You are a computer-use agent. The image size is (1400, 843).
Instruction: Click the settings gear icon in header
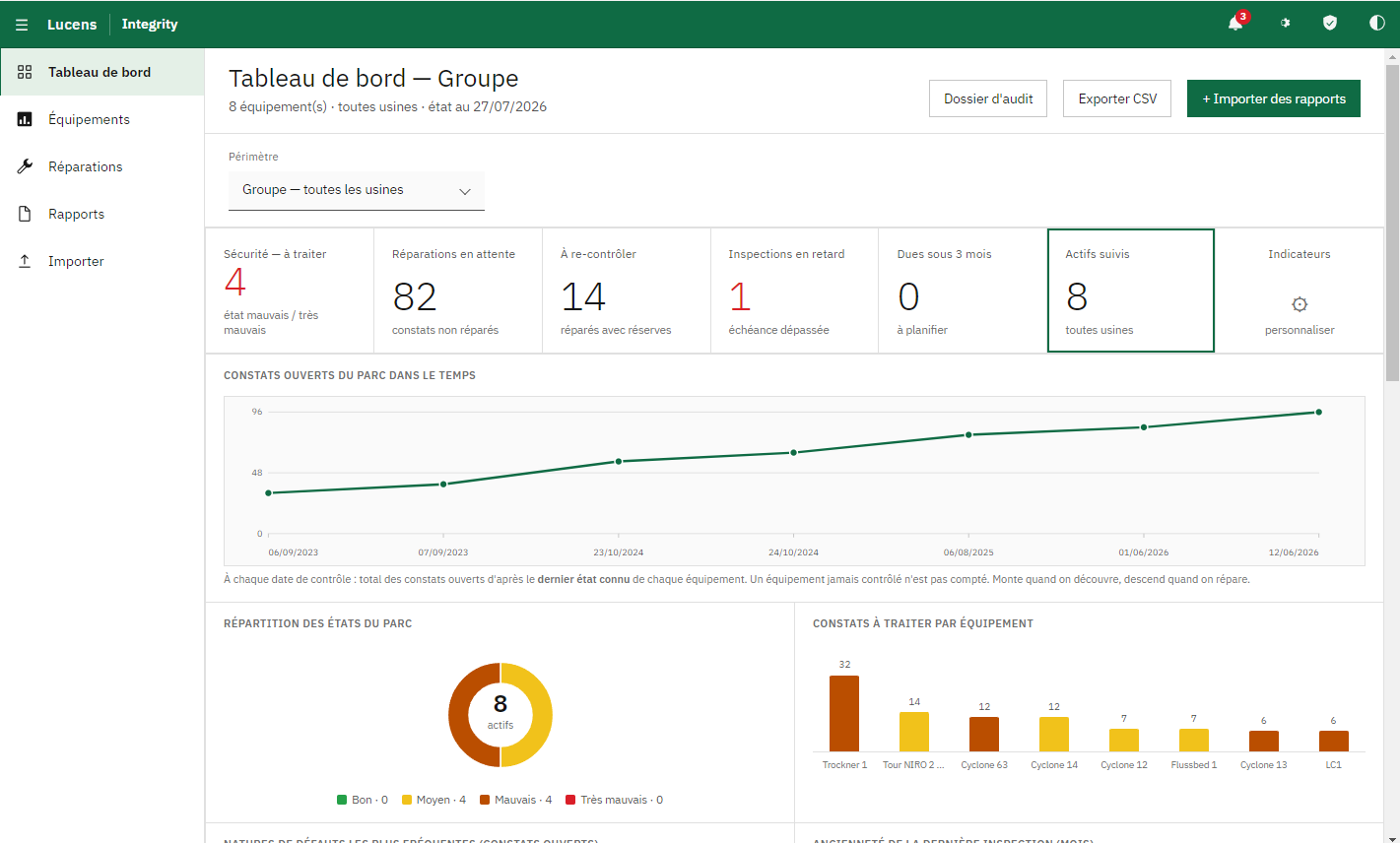point(1285,24)
